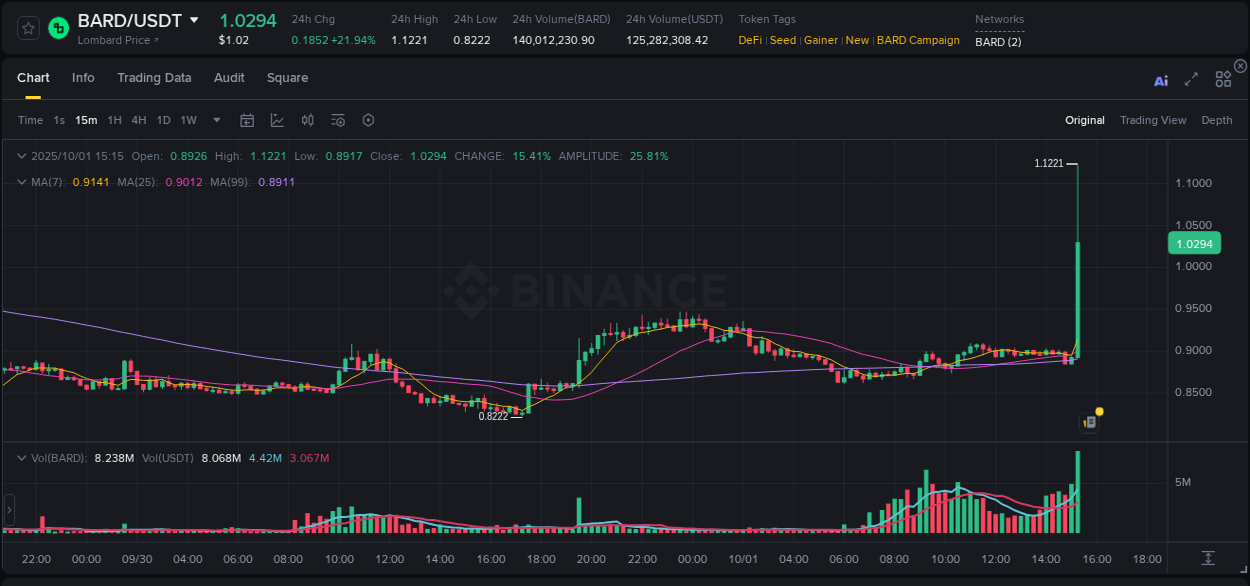
Task: Open the chart settings hexagon icon
Action: [x=368, y=120]
